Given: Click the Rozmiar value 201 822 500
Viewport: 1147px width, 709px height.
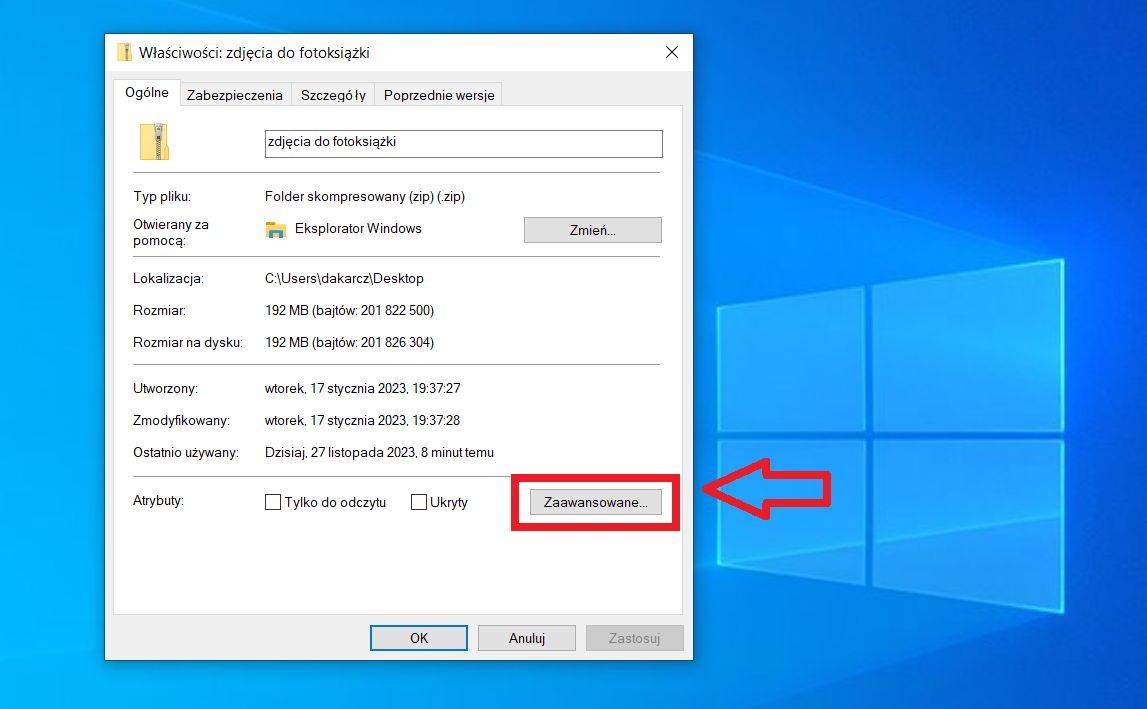Looking at the screenshot, I should (350, 310).
